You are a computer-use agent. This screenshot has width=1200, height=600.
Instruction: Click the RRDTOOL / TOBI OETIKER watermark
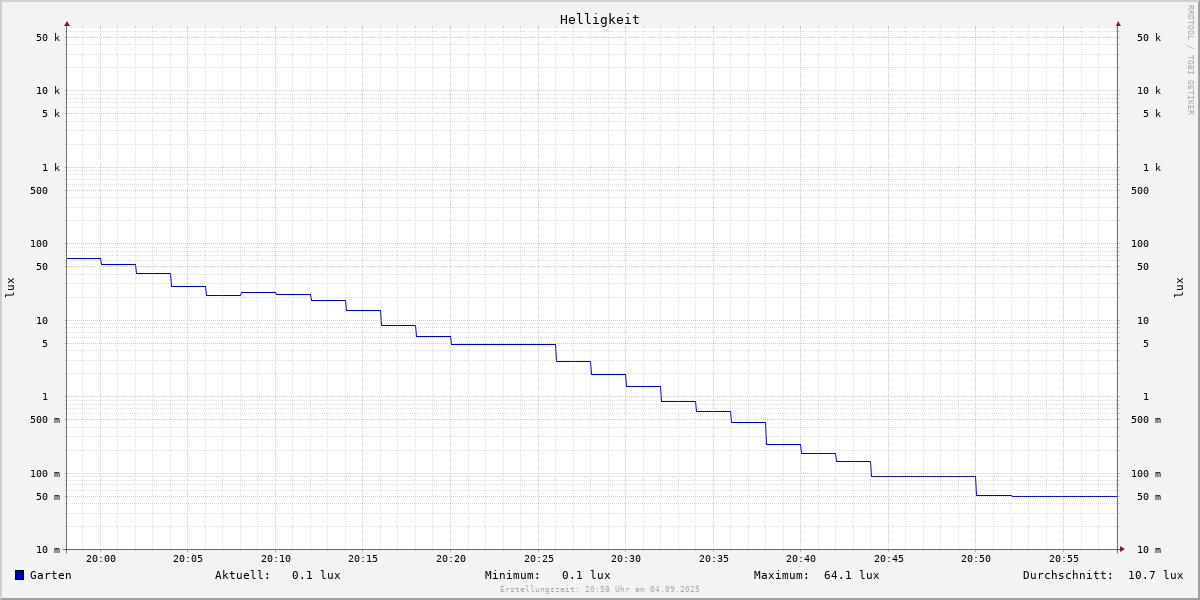(1190, 59)
